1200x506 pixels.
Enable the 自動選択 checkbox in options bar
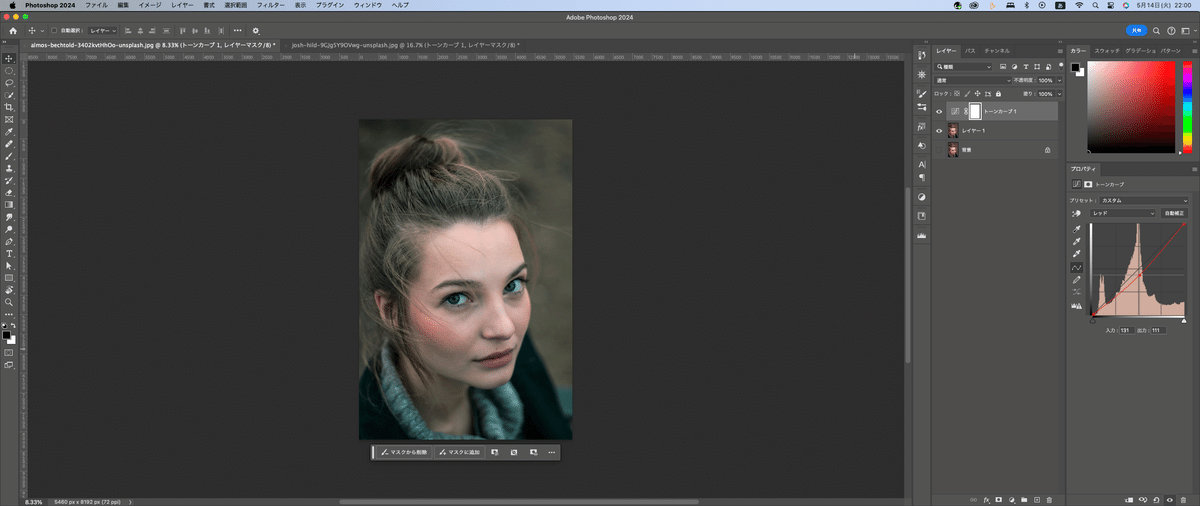tap(53, 31)
